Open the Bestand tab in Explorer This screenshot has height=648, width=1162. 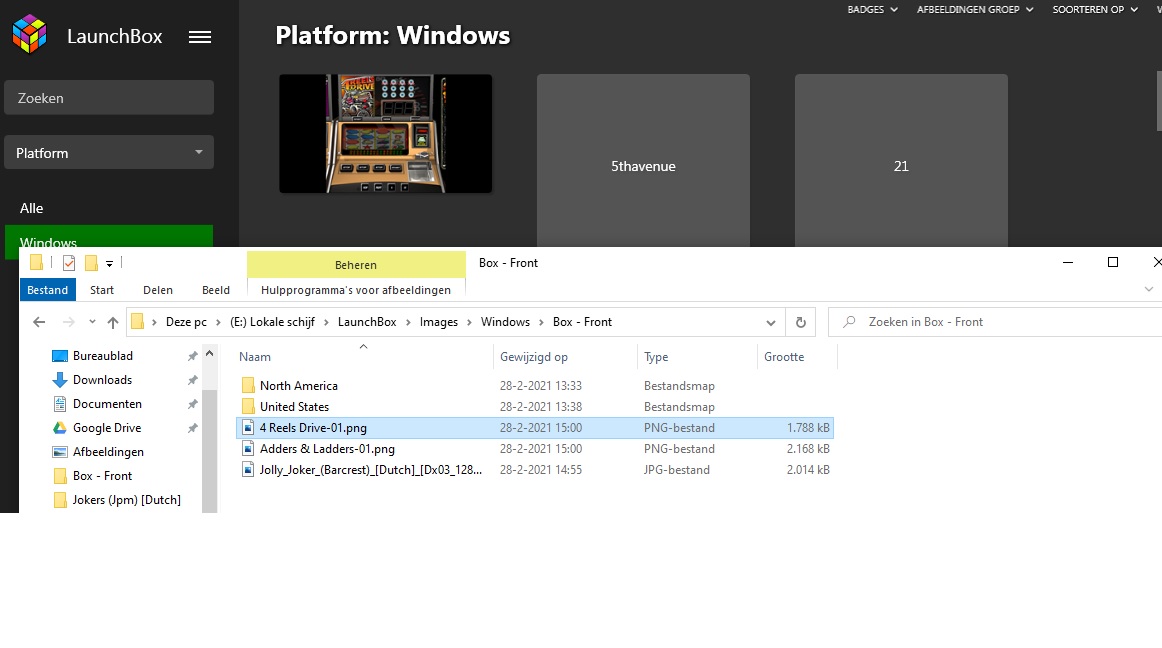(x=47, y=290)
